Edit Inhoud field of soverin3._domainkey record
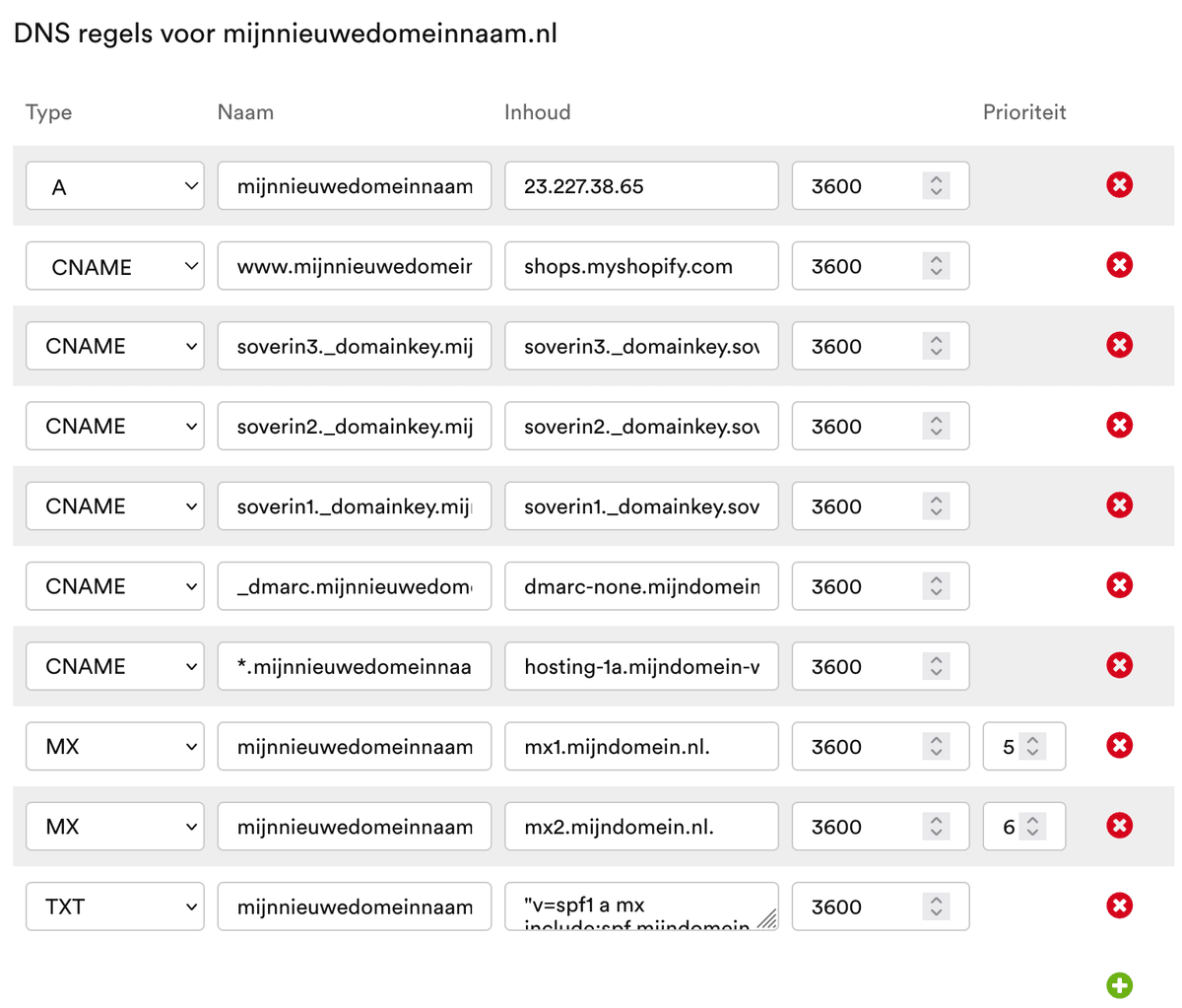1182x1008 pixels. point(641,346)
